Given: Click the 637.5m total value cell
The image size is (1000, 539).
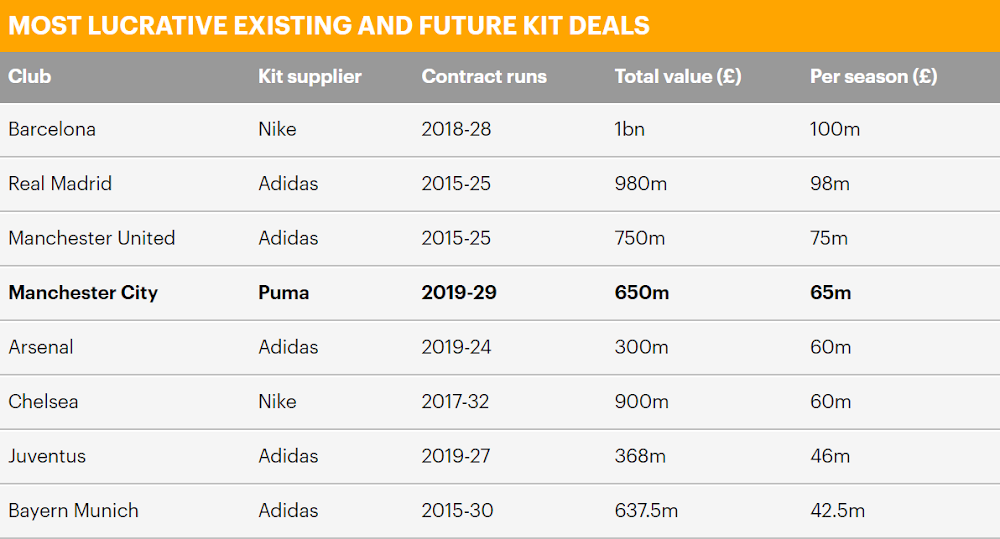Looking at the screenshot, I should tap(646, 511).
